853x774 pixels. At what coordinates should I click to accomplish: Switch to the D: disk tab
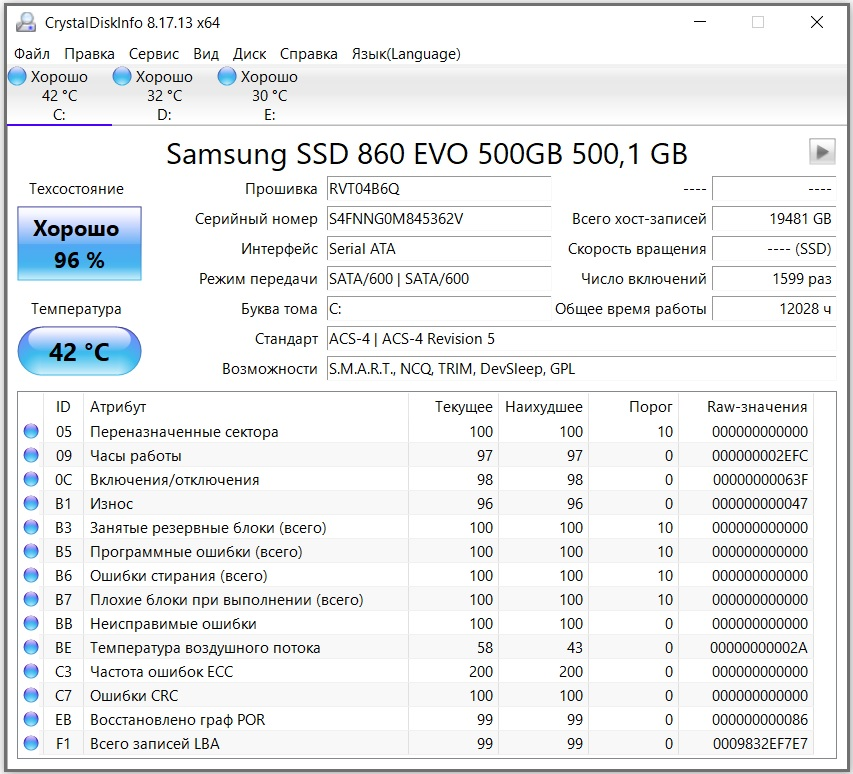pyautogui.click(x=164, y=96)
